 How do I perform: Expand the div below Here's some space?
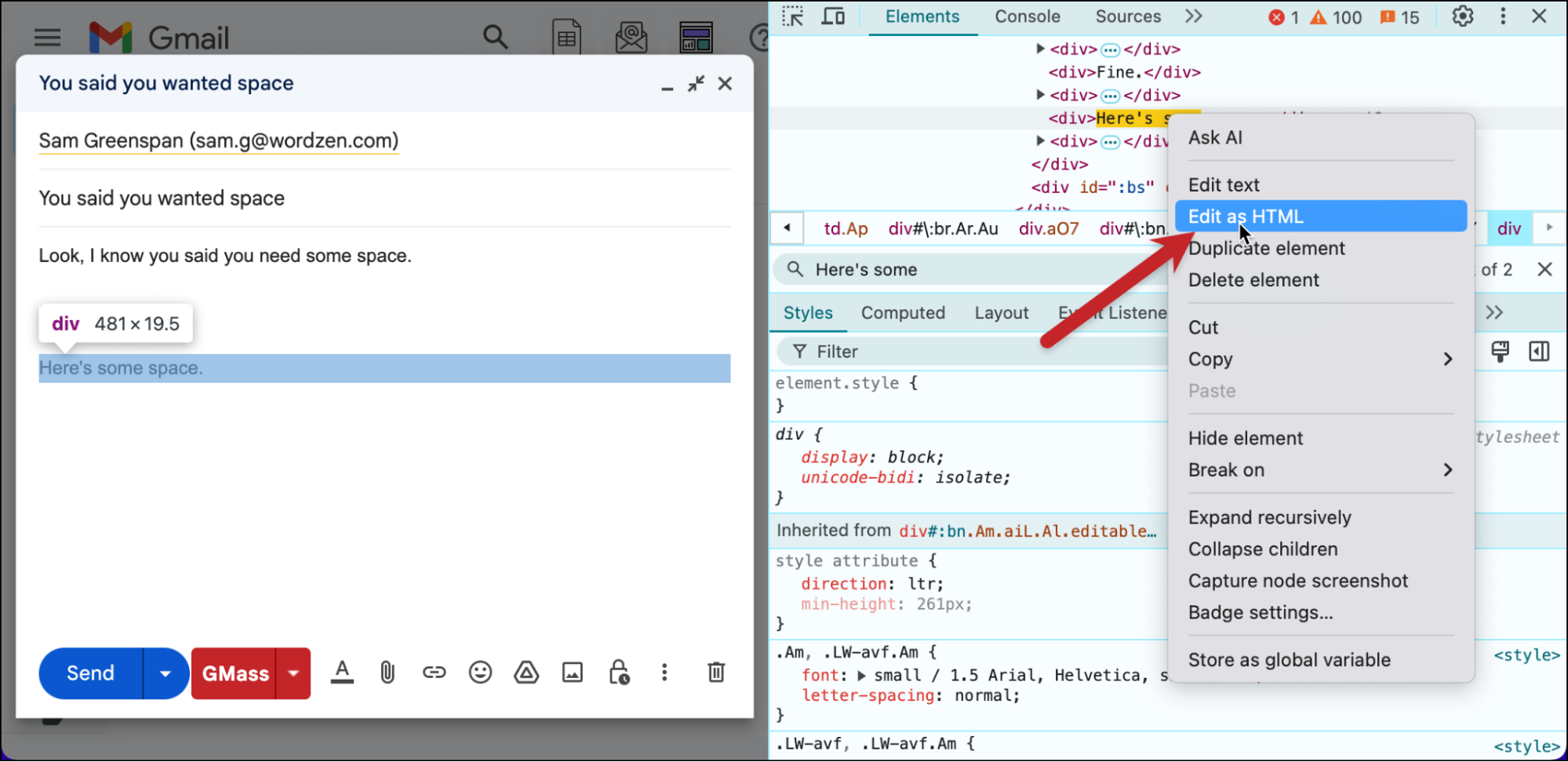point(1040,141)
